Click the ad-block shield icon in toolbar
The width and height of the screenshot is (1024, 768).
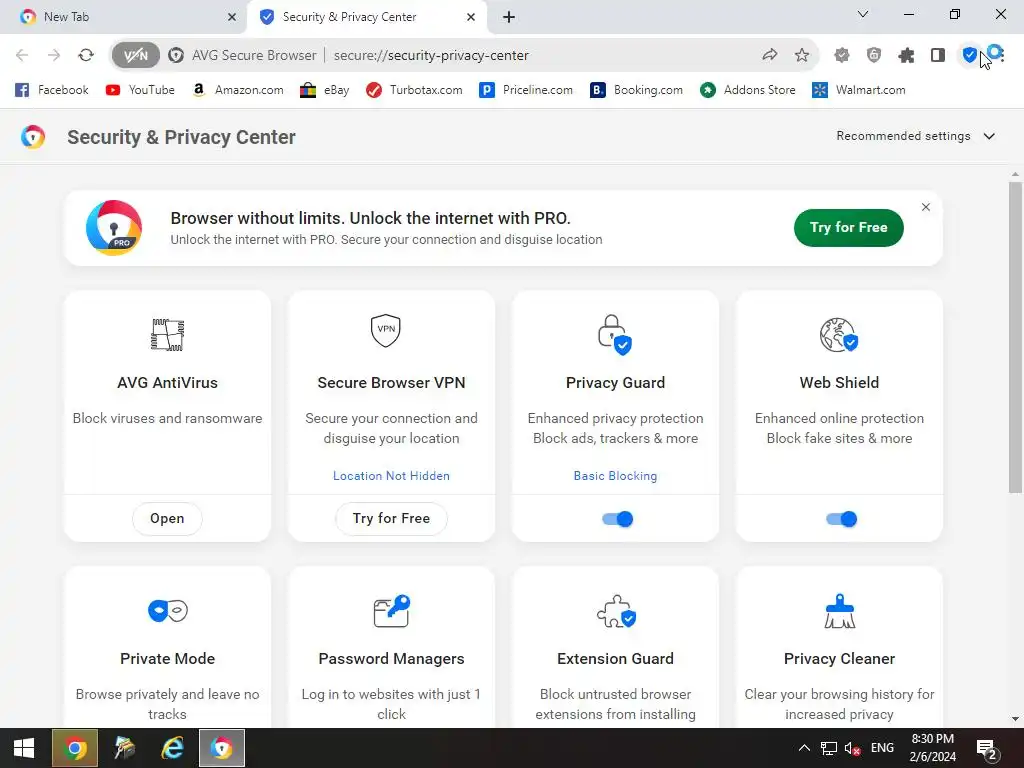(874, 56)
